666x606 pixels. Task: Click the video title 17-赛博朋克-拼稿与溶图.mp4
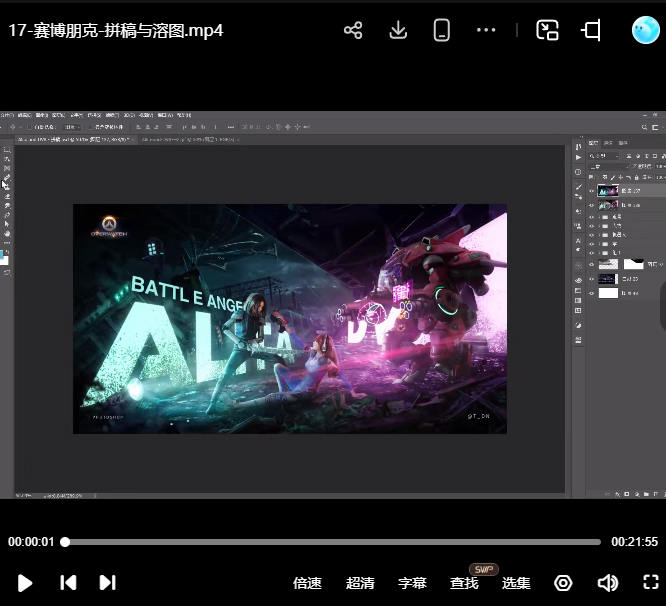116,30
